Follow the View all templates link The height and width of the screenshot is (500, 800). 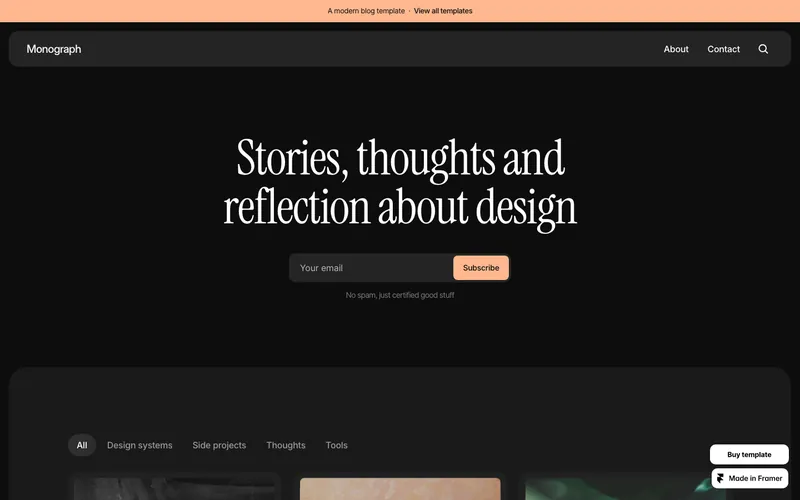443,11
